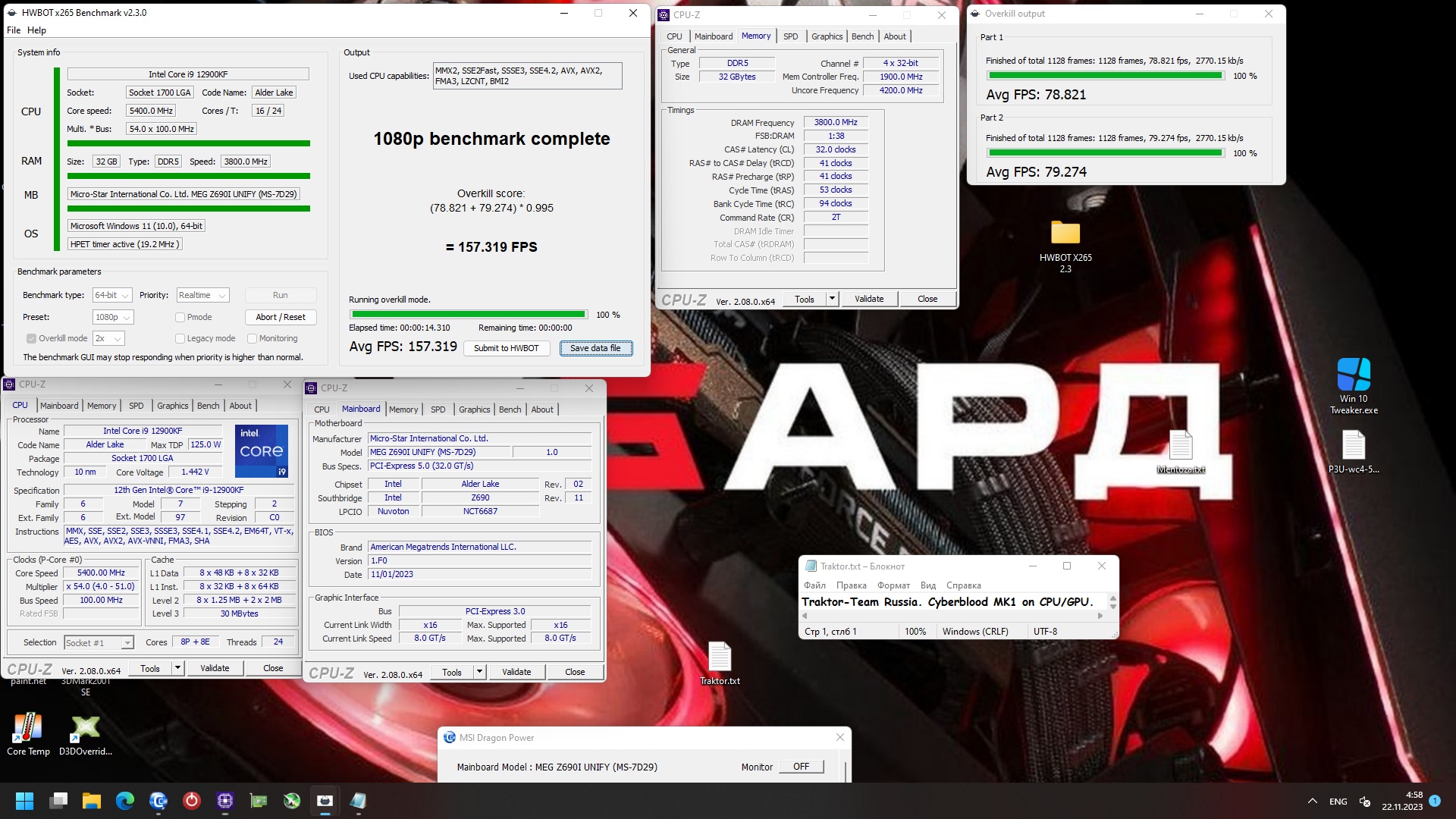1456x819 pixels.
Task: Open the Справка menu in Notepad
Action: click(x=964, y=585)
